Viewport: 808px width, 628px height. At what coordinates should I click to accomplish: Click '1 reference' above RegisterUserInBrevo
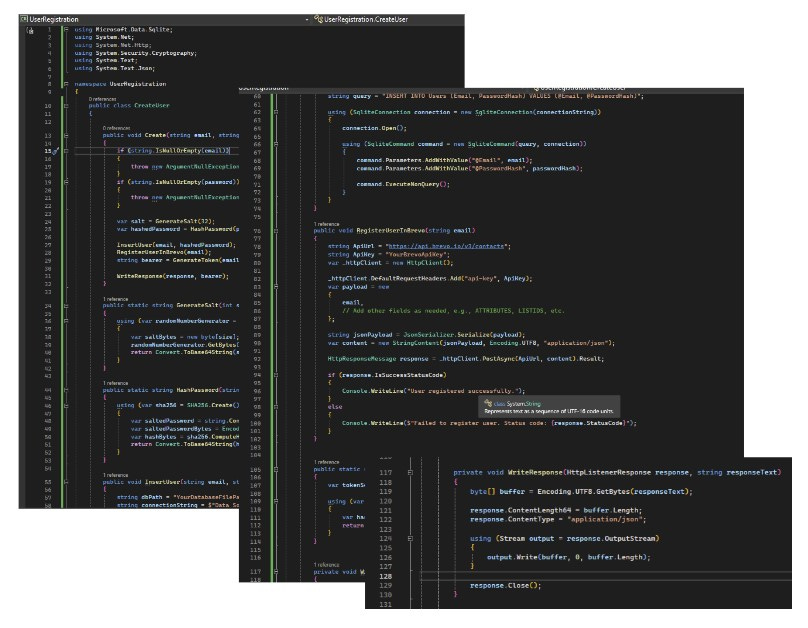coord(327,224)
